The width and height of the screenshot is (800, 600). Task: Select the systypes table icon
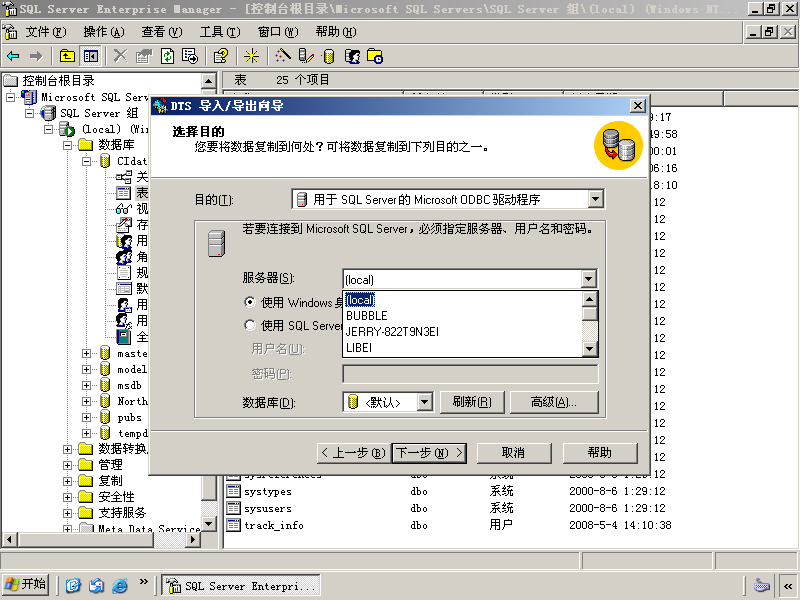tap(233, 491)
